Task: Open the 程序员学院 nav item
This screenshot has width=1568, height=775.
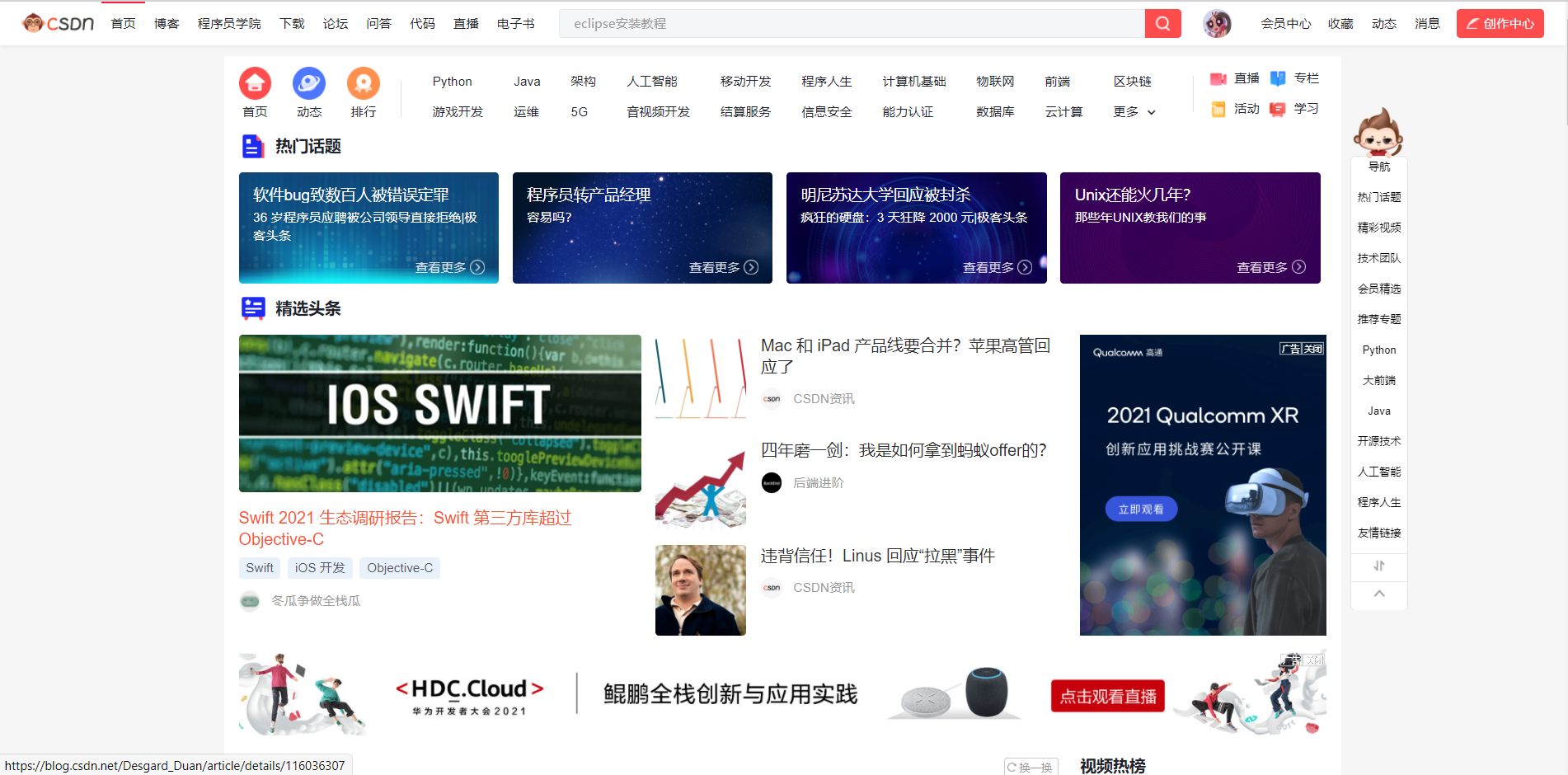Action: pyautogui.click(x=229, y=24)
